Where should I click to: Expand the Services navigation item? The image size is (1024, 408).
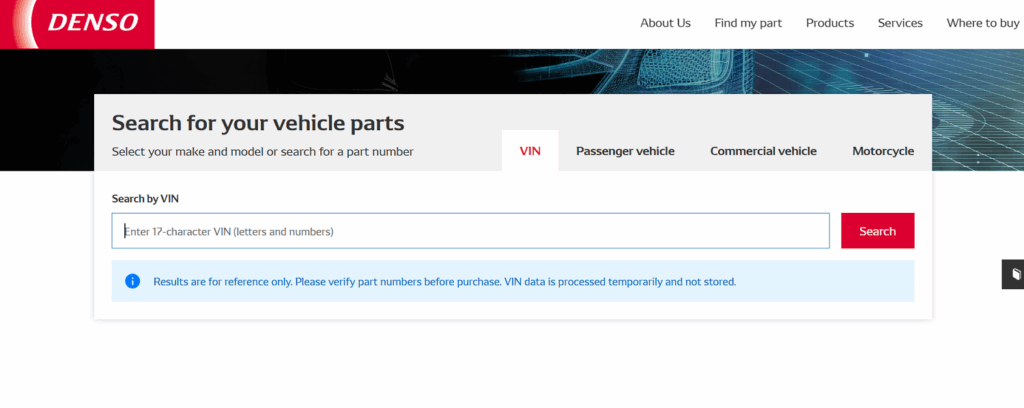[900, 23]
